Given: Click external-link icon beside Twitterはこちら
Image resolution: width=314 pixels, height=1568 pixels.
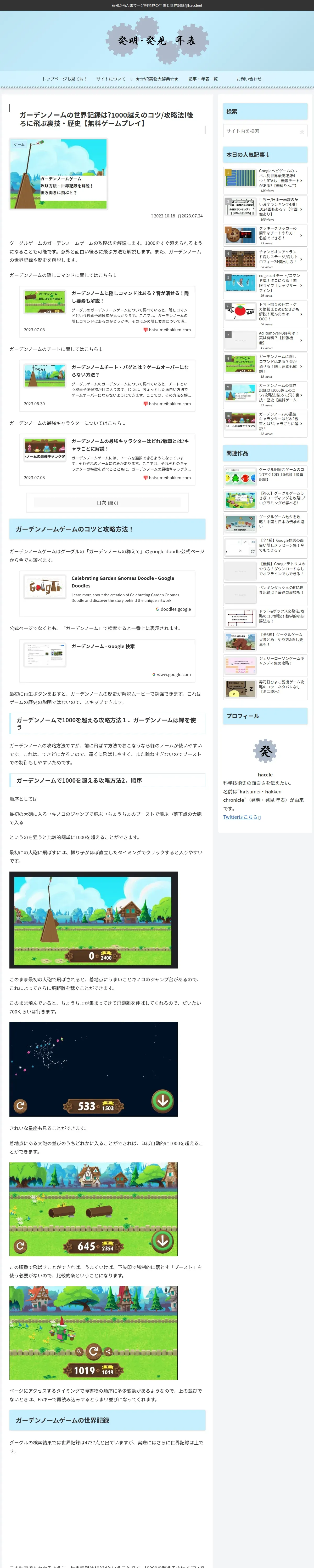Looking at the screenshot, I should click(260, 817).
